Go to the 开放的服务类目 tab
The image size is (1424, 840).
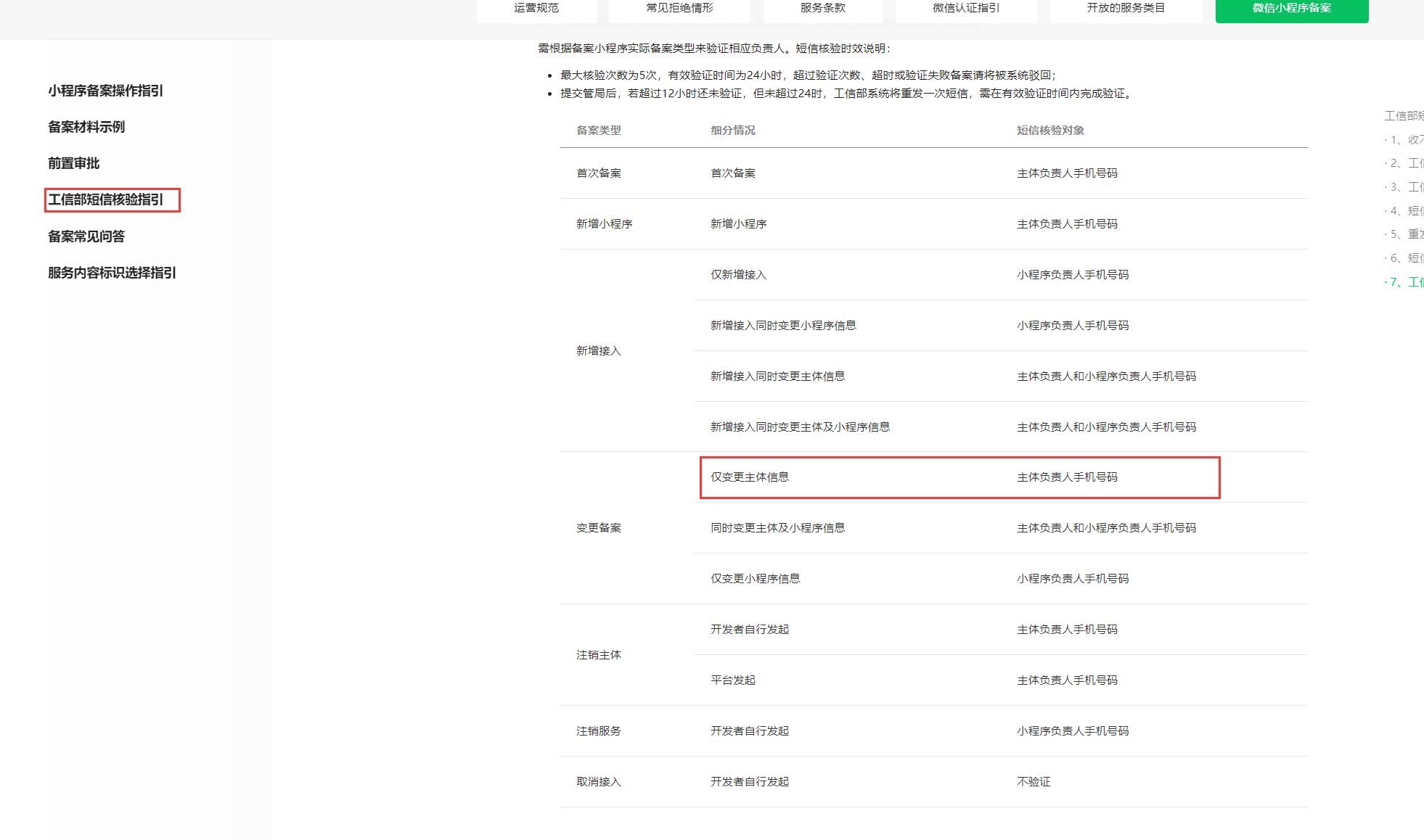[1125, 8]
